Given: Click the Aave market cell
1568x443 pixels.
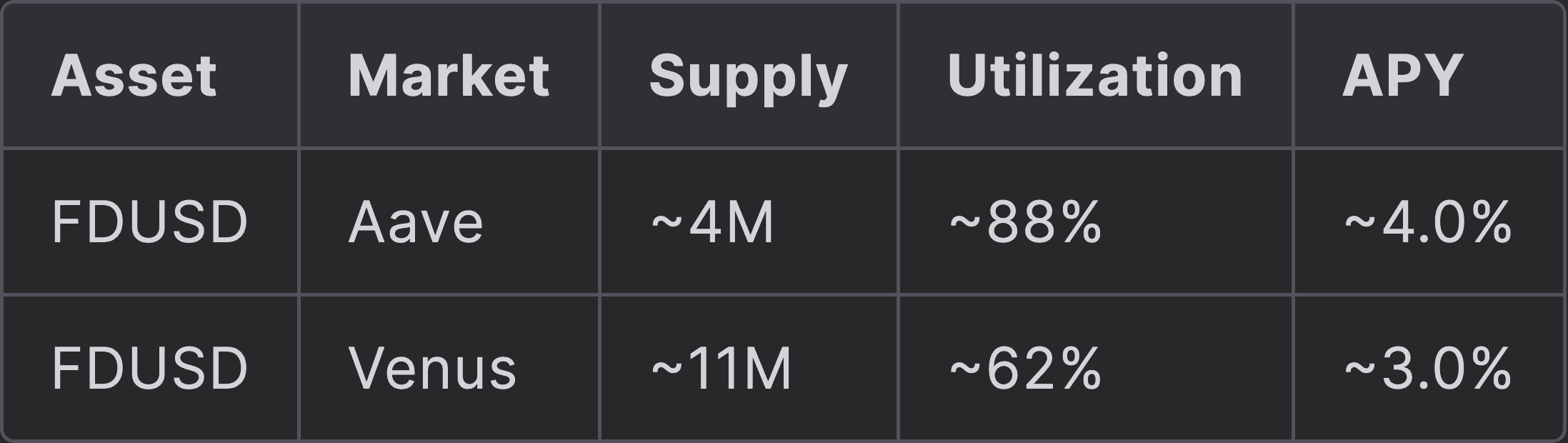Looking at the screenshot, I should 415,223.
